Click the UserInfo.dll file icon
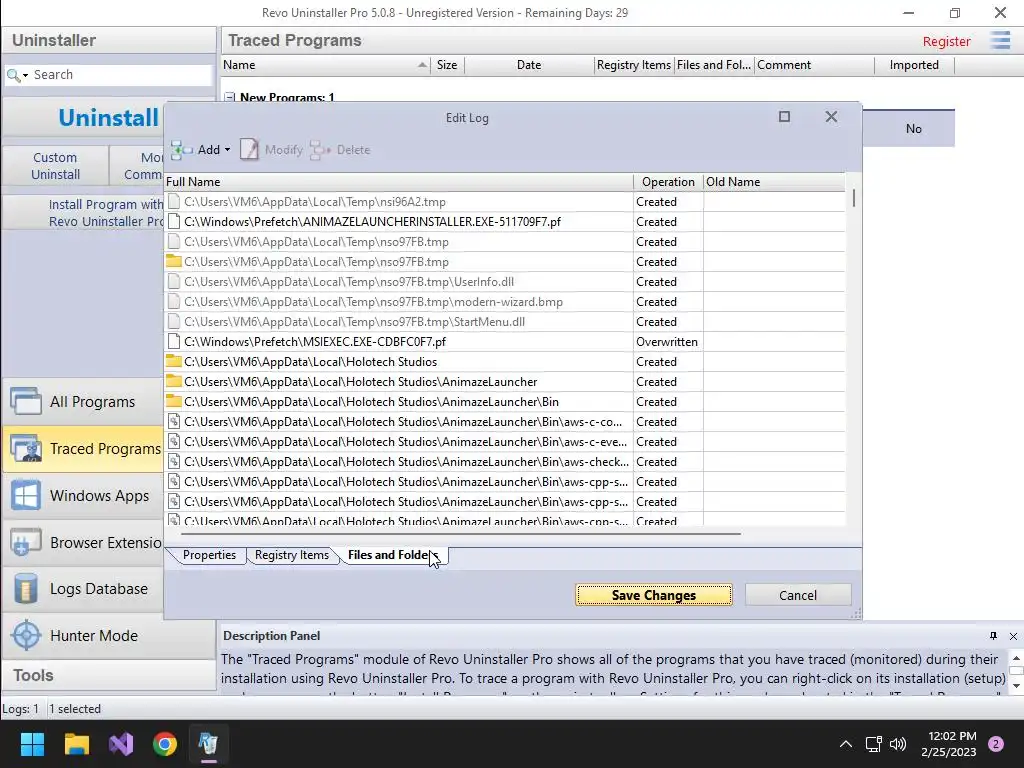 click(174, 281)
